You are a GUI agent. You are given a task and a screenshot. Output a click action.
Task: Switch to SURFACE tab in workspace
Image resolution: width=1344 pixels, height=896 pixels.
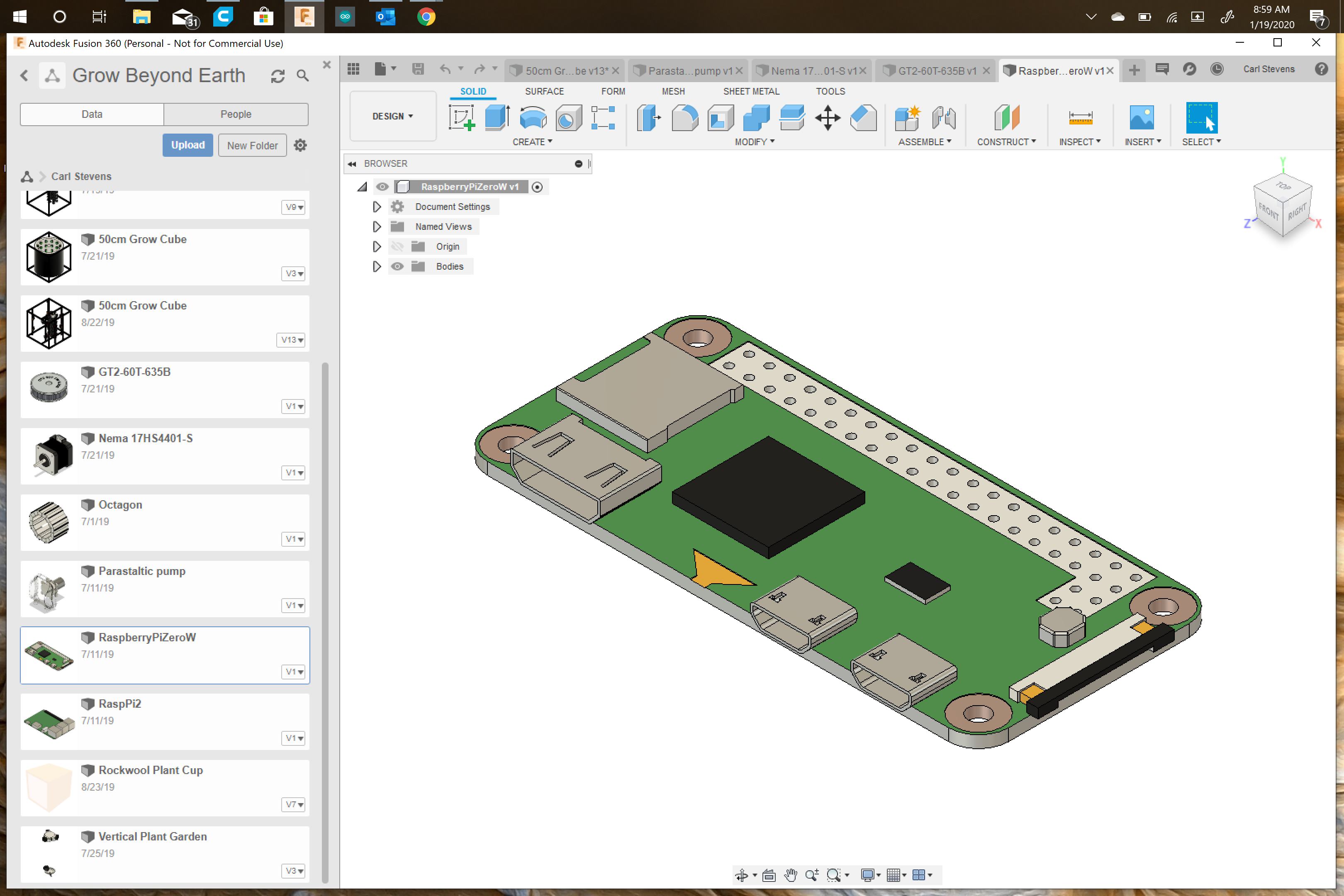[544, 91]
